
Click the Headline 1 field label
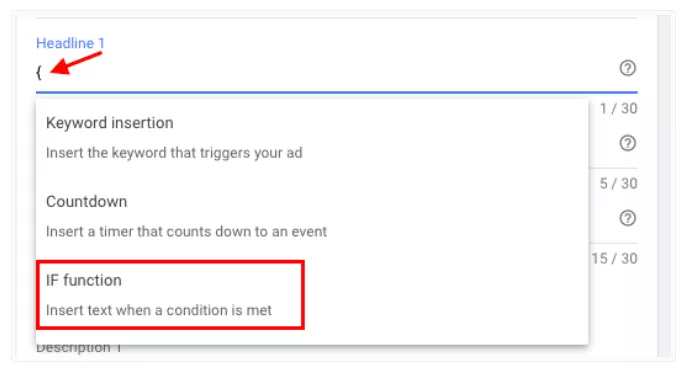(70, 43)
